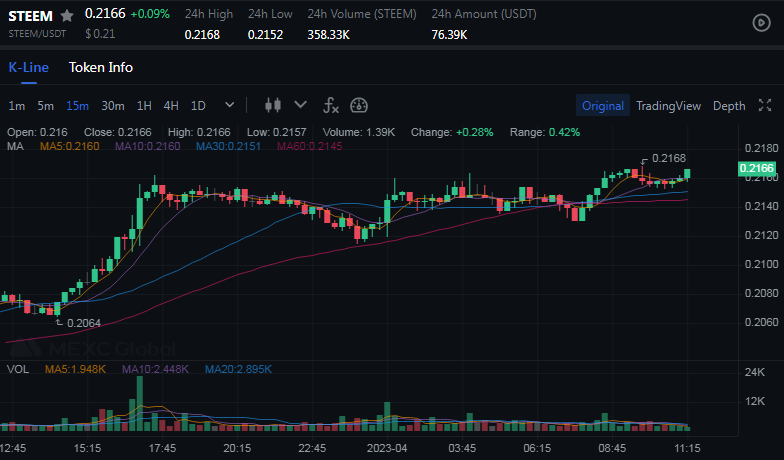Click the gauge-shaped icon in chart toolbar
Screen dimensions: 784x460
(x=360, y=105)
